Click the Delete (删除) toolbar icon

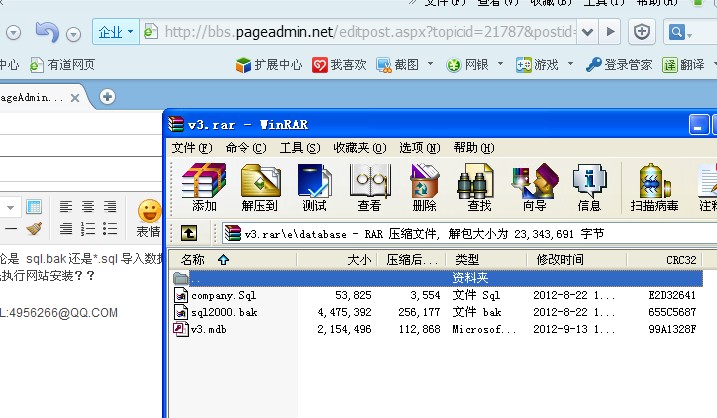click(424, 187)
